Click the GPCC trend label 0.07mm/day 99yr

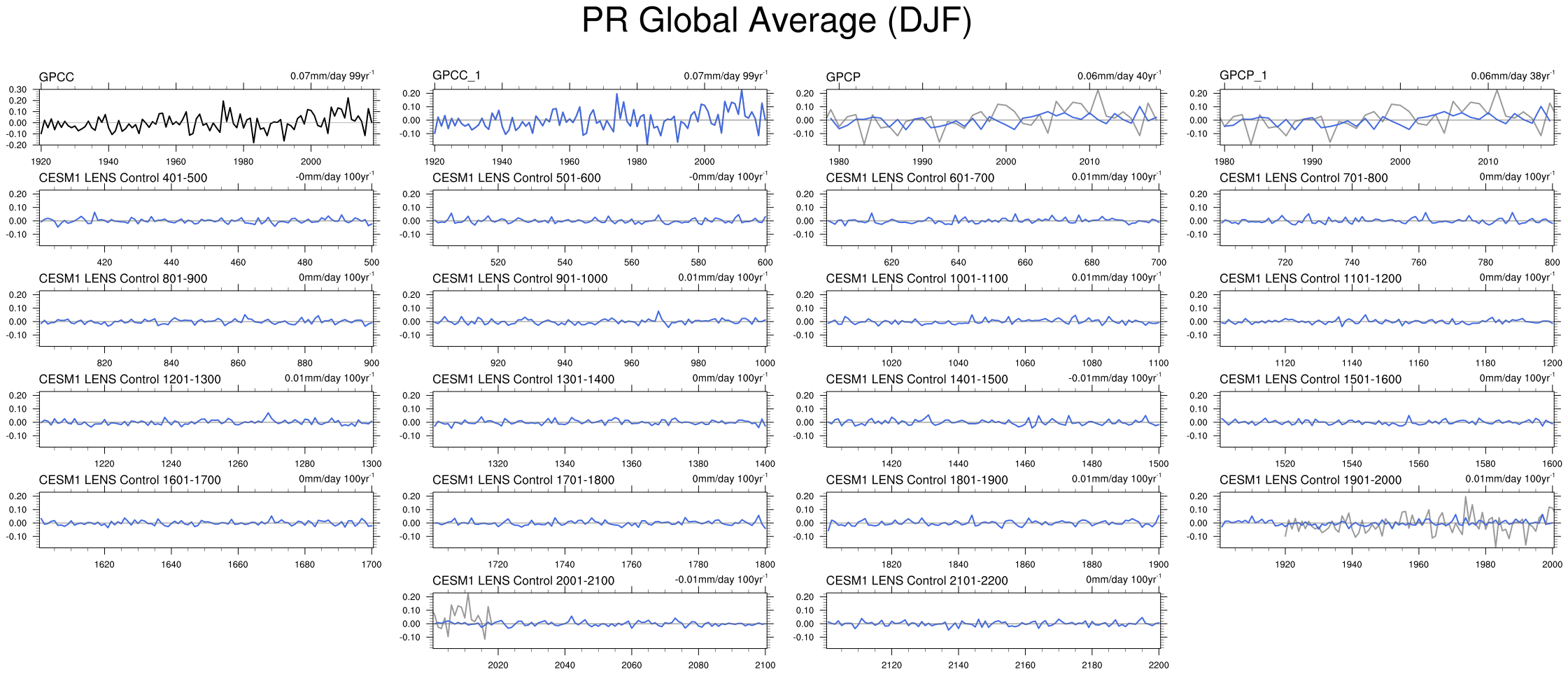click(332, 76)
